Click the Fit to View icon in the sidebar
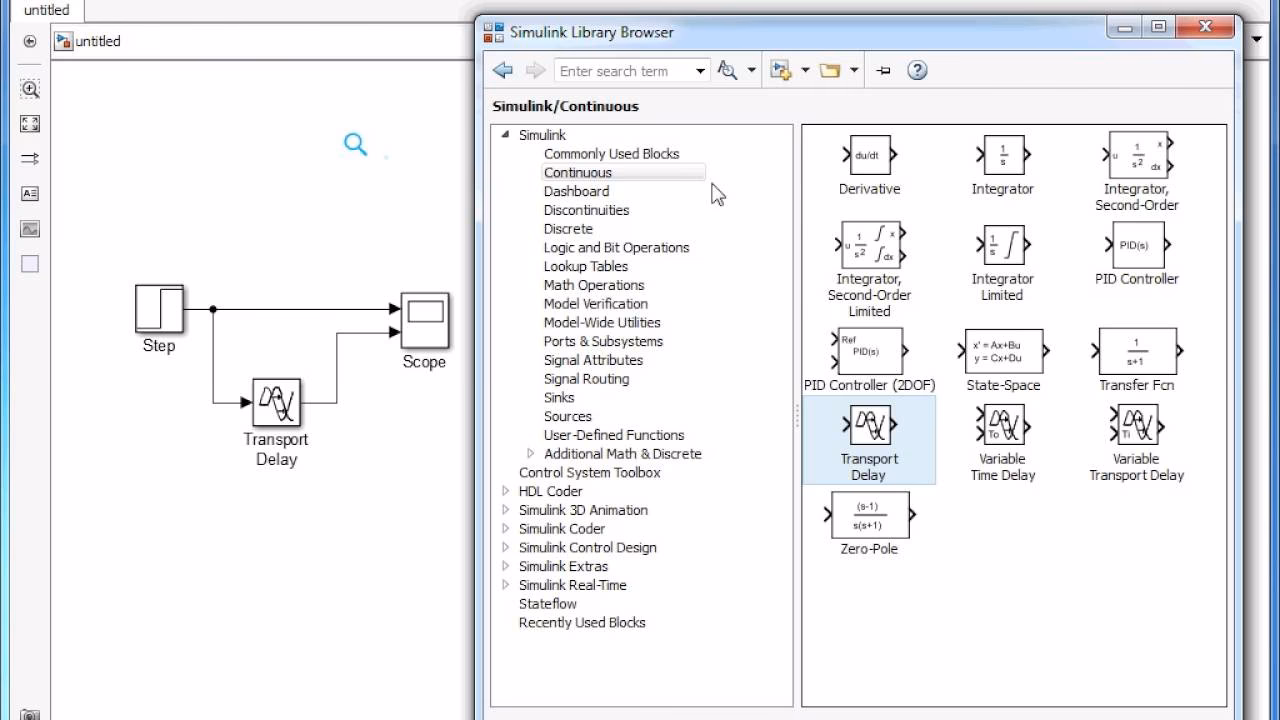The image size is (1280, 720). click(29, 124)
